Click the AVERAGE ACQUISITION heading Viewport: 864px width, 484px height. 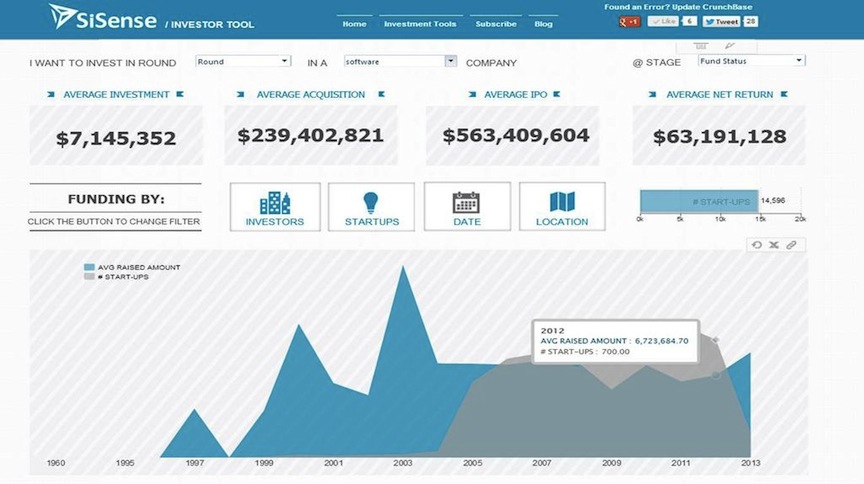pyautogui.click(x=311, y=95)
